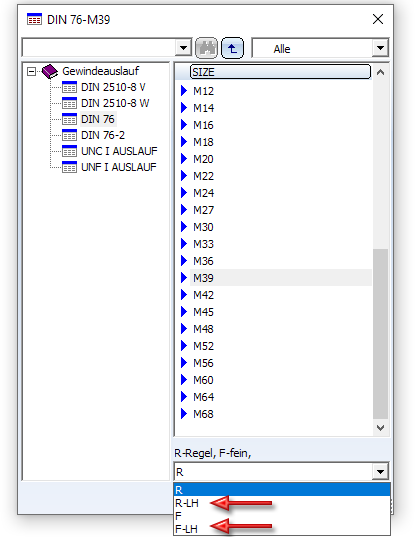Viewport: 415px width, 537px height.
Task: Select DIN 2510-8 V in tree
Action: [113, 87]
